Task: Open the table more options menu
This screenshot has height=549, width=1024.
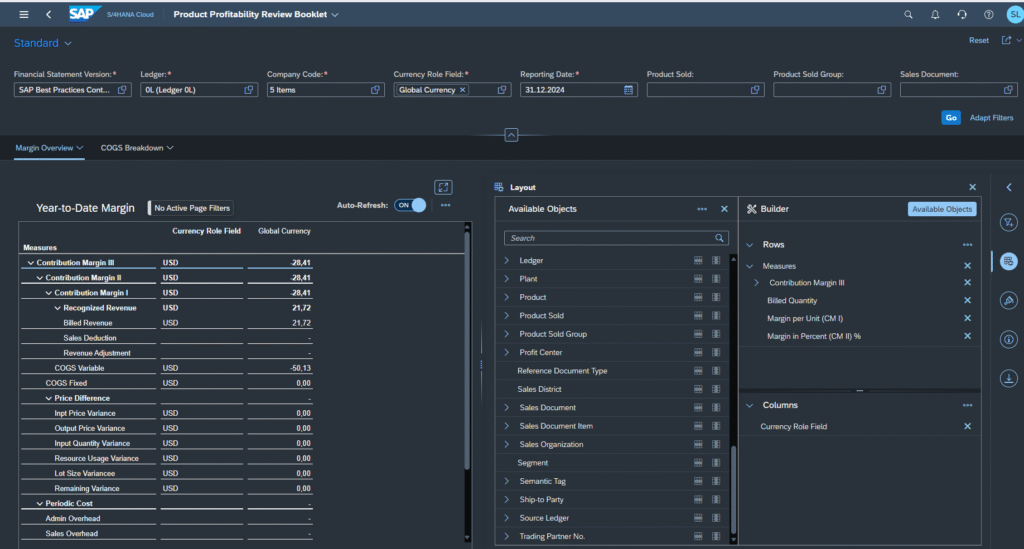Action: (445, 205)
